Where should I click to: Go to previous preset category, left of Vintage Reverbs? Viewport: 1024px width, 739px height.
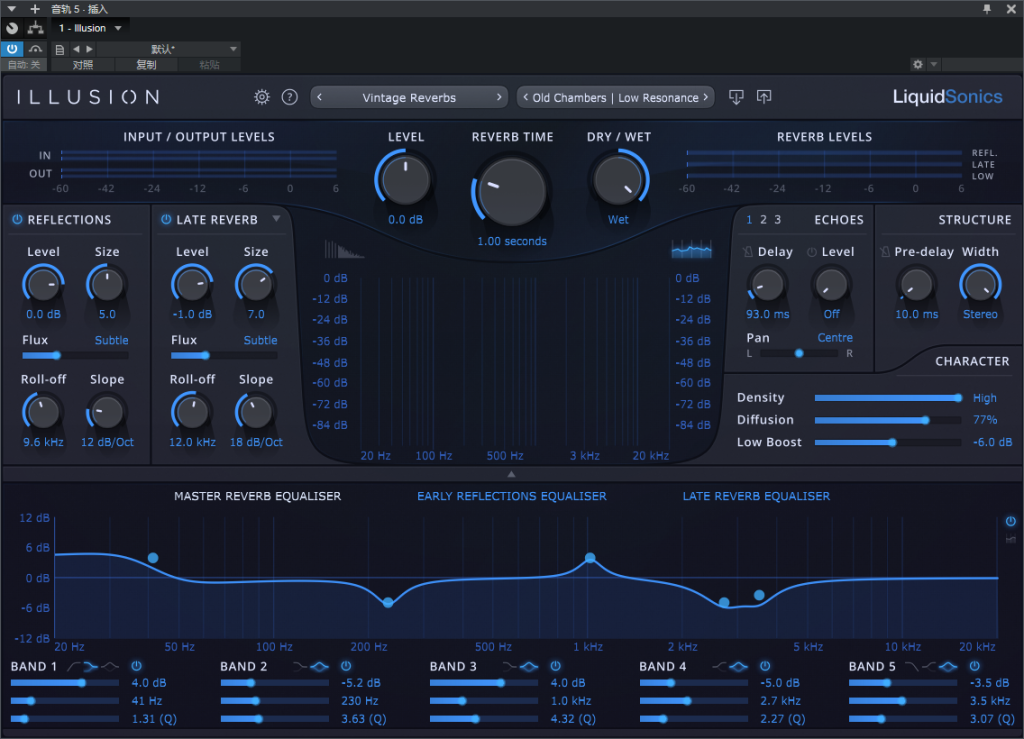[x=319, y=97]
